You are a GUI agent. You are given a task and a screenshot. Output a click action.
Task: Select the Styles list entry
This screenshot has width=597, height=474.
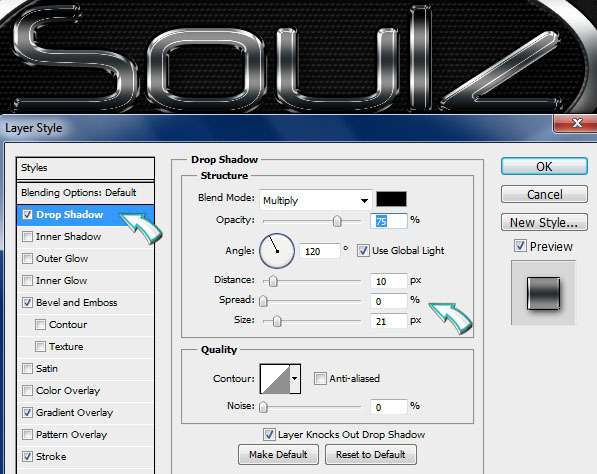coord(85,168)
